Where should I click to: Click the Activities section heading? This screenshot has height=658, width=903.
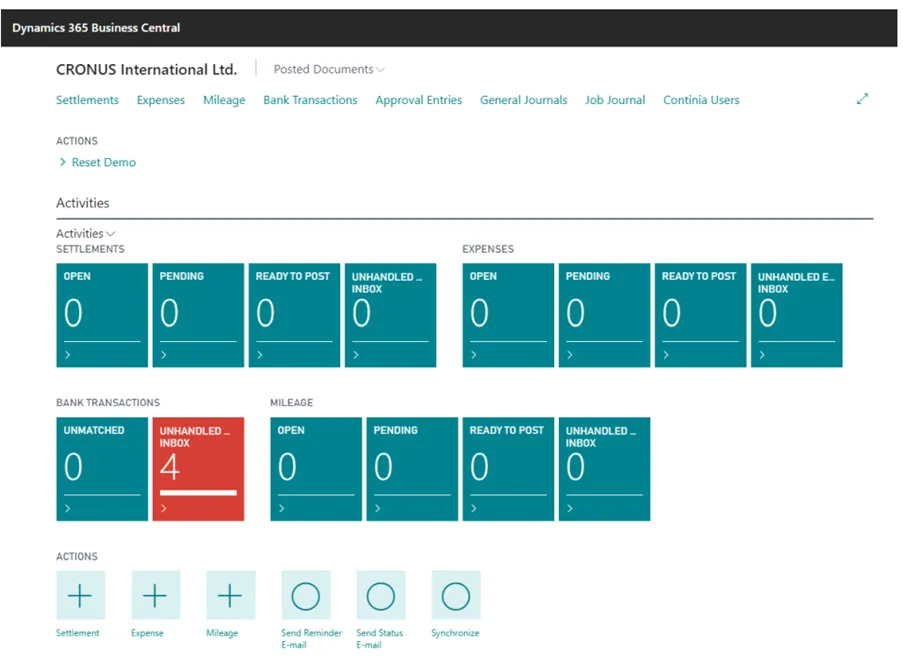click(x=82, y=203)
